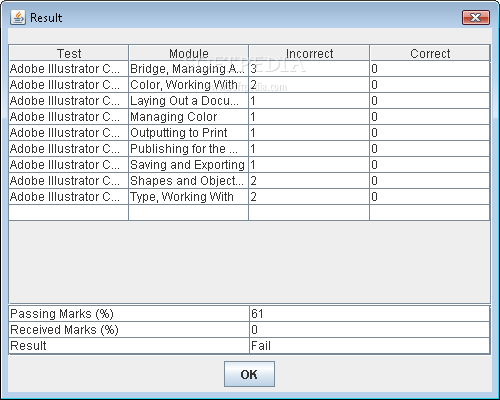Click Correct value 0 in Bridge row

click(x=430, y=69)
